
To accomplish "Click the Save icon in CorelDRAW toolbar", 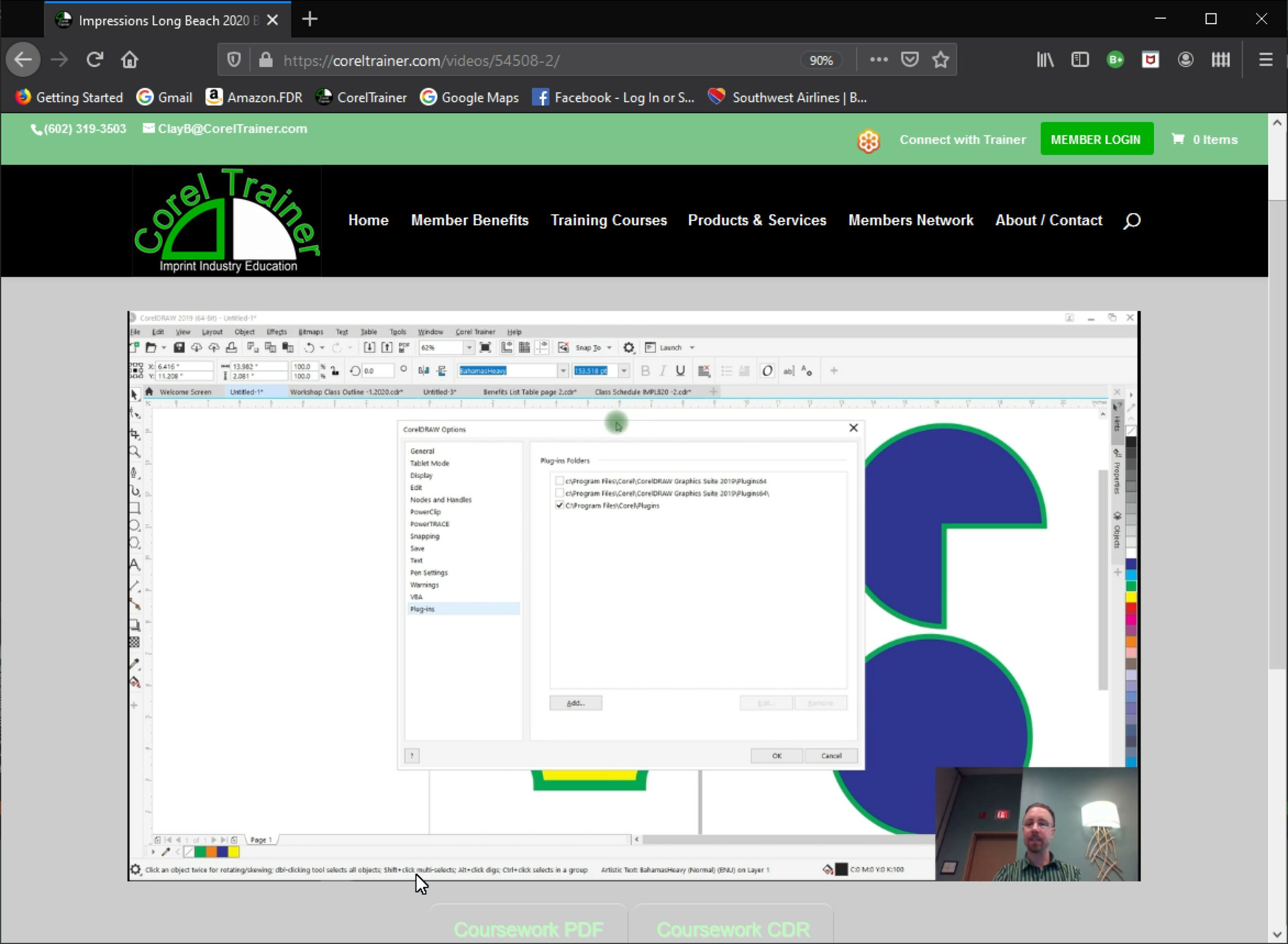I will tap(179, 347).
